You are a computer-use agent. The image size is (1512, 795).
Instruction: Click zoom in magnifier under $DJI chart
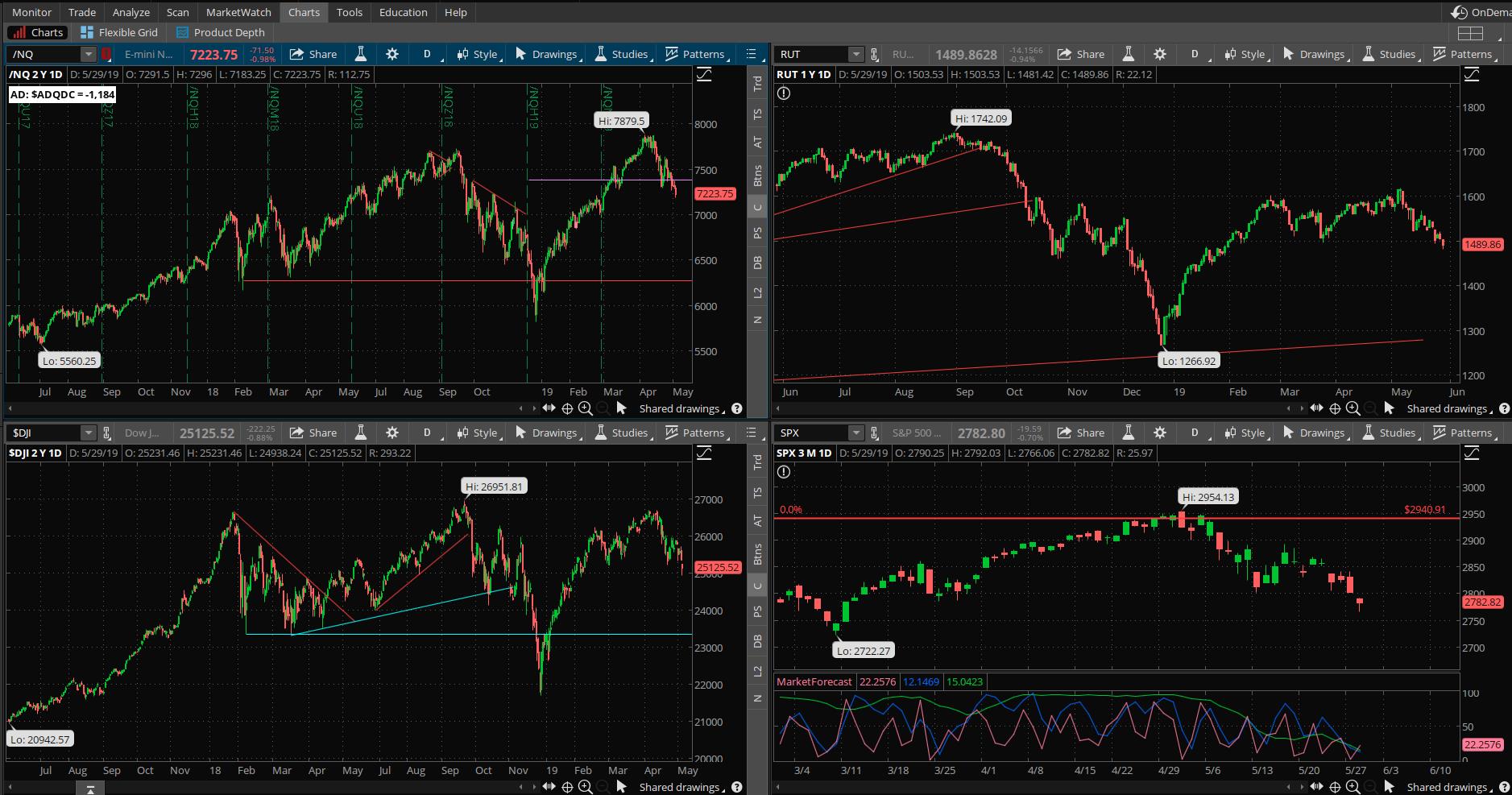(585, 787)
